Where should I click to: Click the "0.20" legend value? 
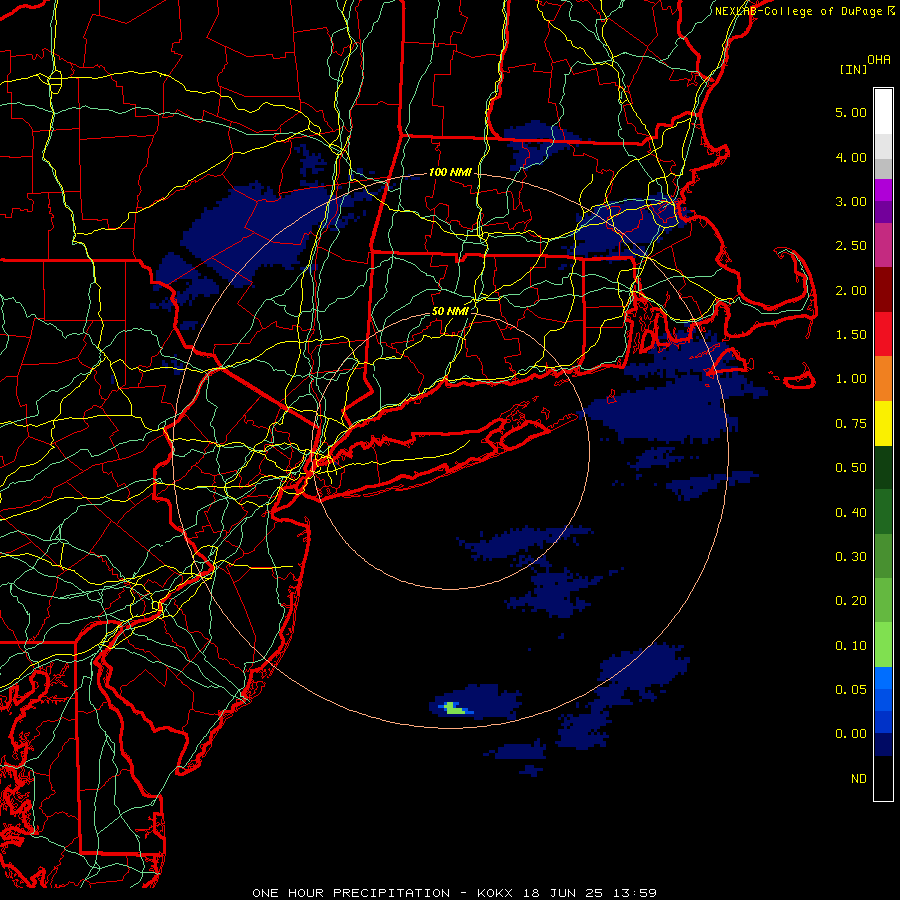click(x=851, y=601)
